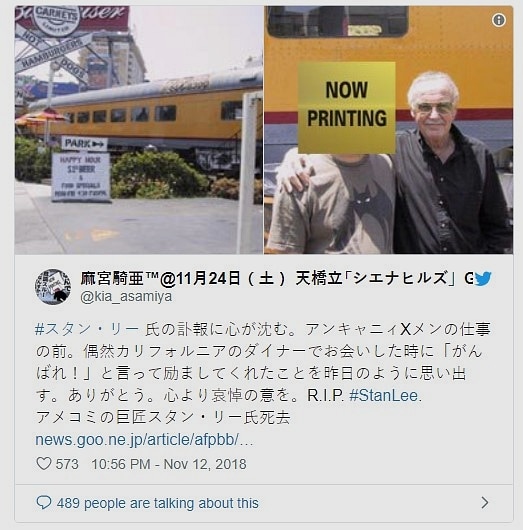Open the kia_asamiya profile avatar
This screenshot has width=523, height=530.
(53, 287)
